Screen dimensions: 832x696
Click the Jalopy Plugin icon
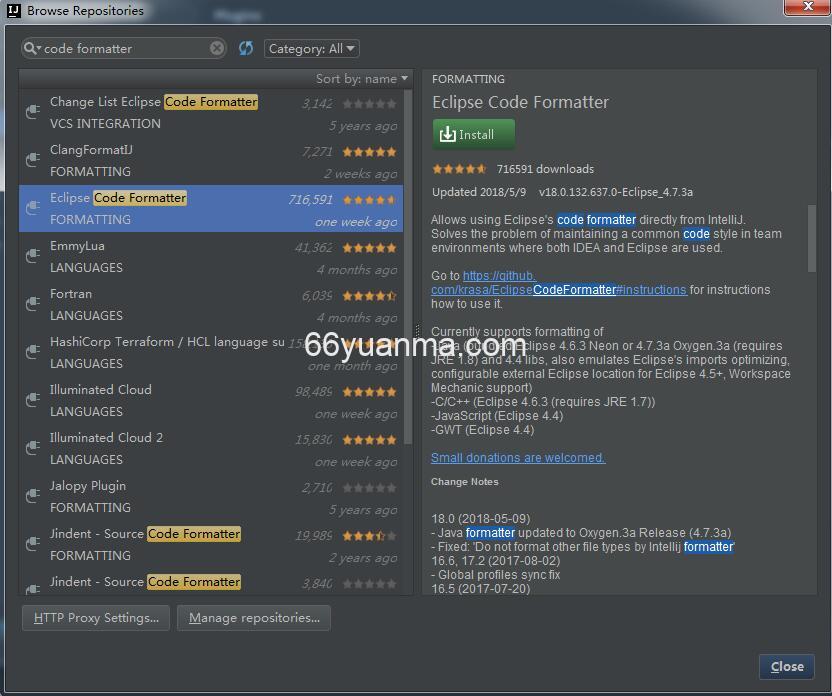(x=32, y=497)
